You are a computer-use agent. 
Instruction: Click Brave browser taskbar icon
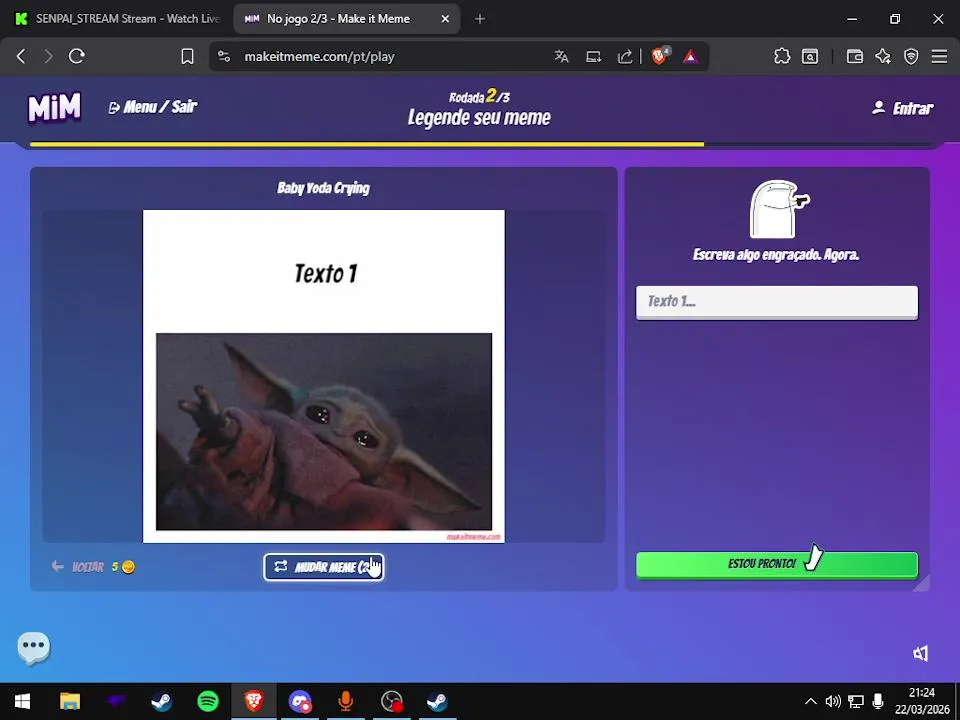[x=254, y=702]
